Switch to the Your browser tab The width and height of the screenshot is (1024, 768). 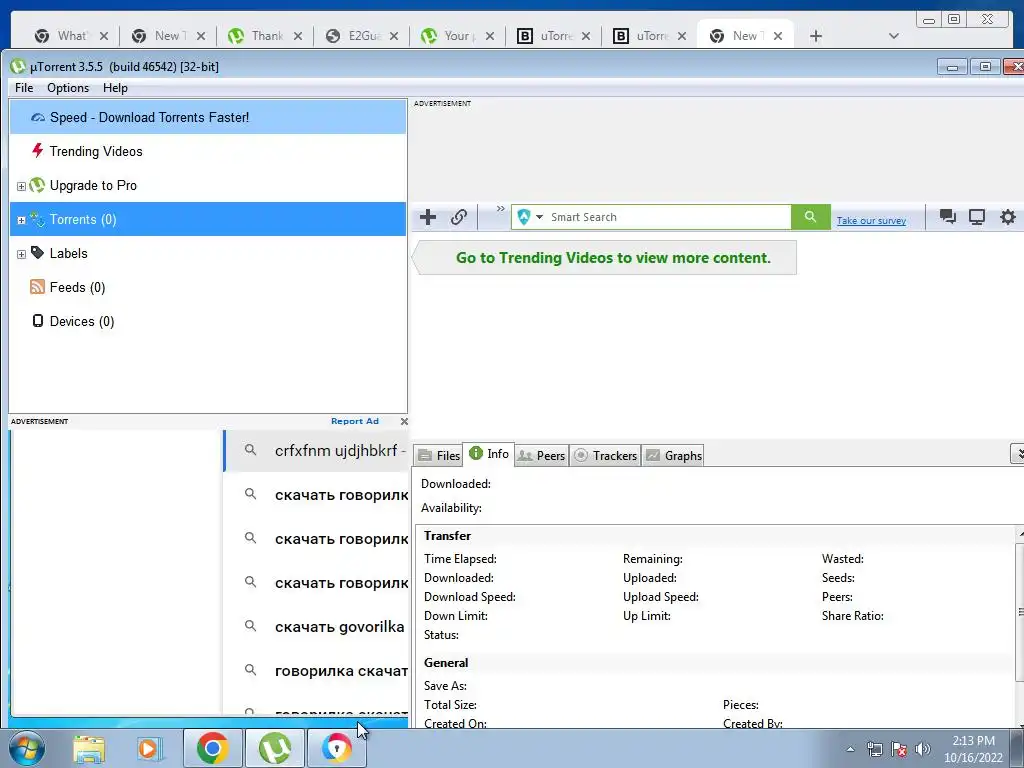[457, 36]
